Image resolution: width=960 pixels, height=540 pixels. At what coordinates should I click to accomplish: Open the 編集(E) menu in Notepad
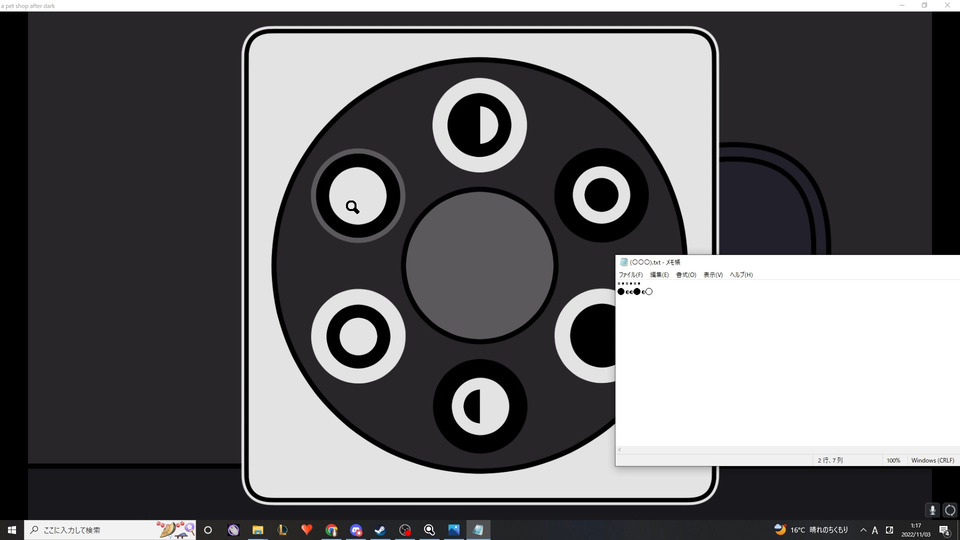pyautogui.click(x=659, y=275)
